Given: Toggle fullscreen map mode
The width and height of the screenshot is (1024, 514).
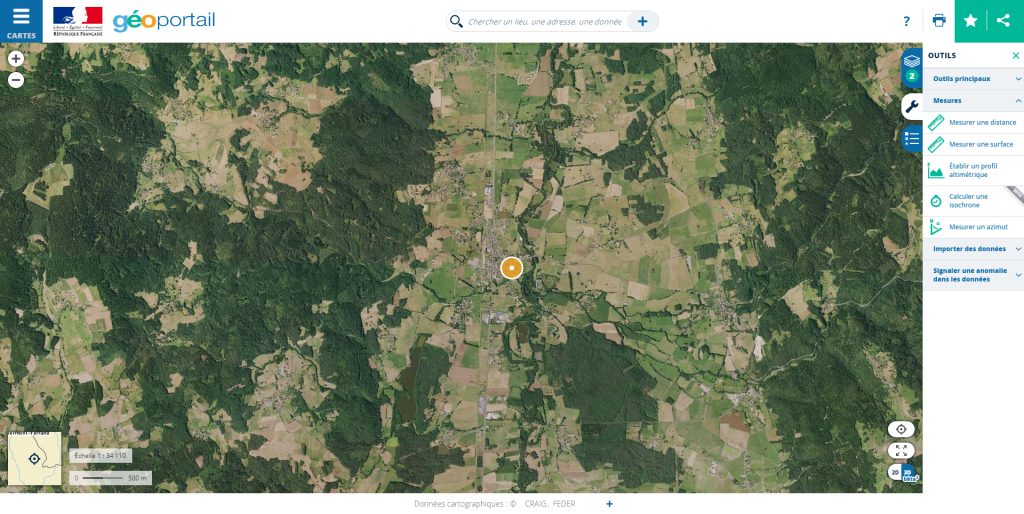Looking at the screenshot, I should pyautogui.click(x=901, y=451).
